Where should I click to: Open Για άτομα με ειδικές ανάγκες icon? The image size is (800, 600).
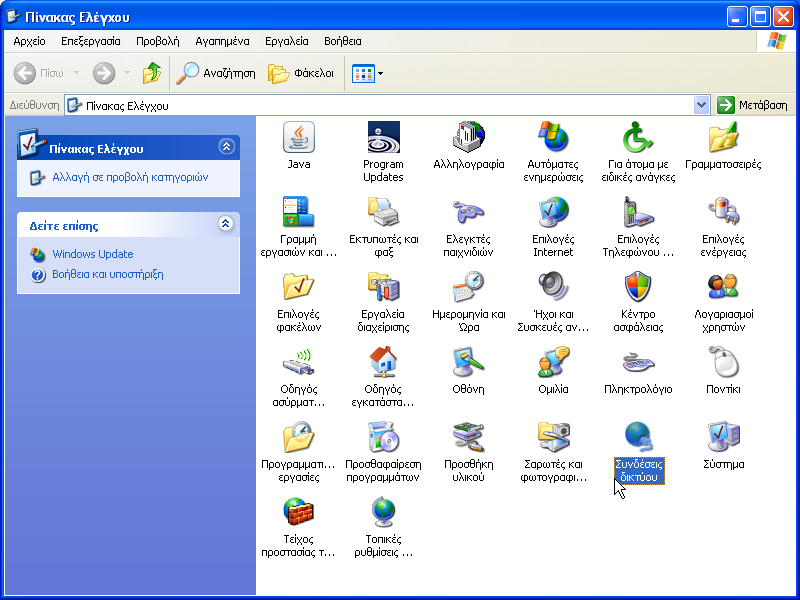point(638,138)
